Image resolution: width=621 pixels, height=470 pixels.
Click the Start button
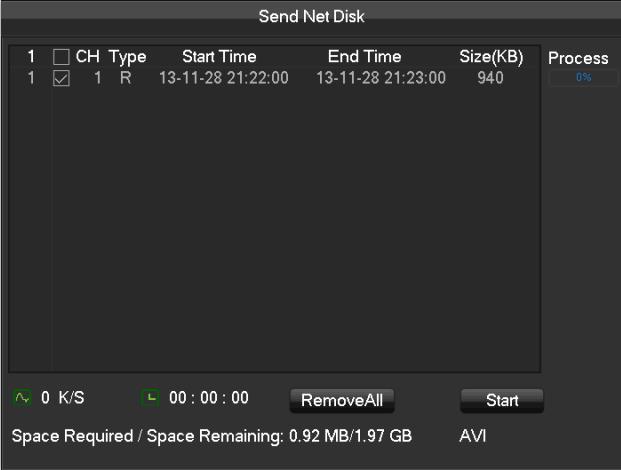point(502,400)
